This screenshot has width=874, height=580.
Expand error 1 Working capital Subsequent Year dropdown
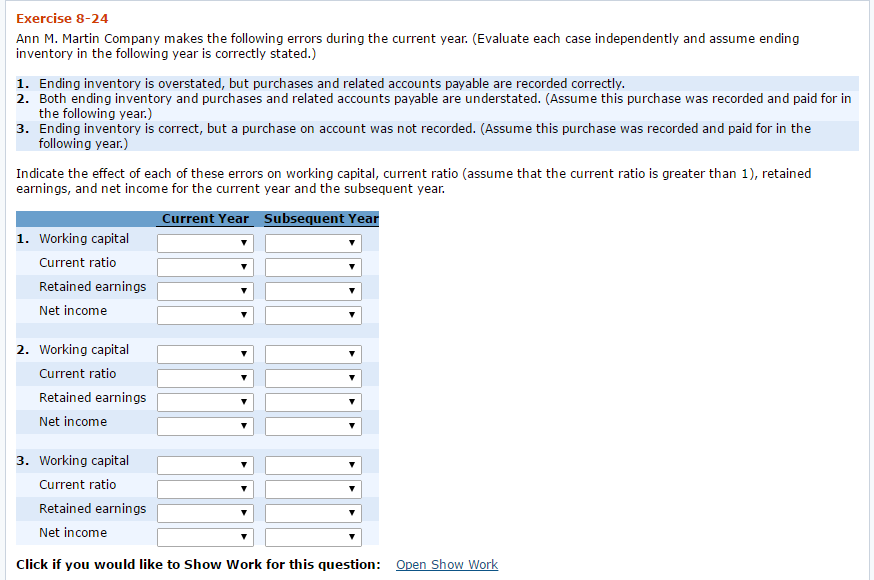click(x=313, y=243)
